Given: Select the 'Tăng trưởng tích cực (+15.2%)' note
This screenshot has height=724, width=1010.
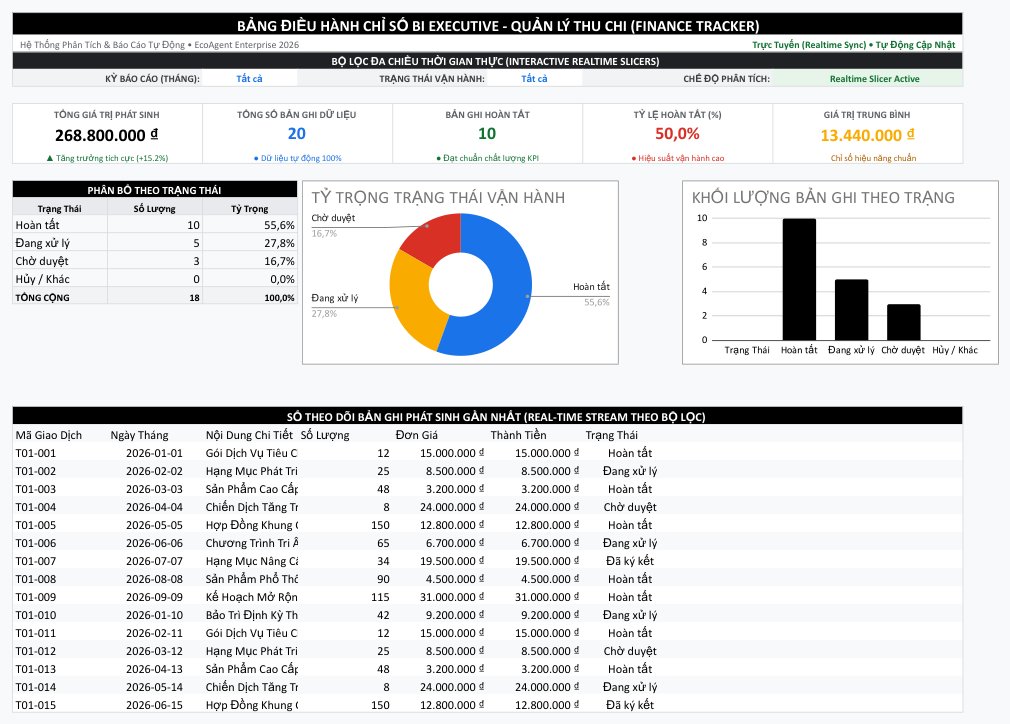Looking at the screenshot, I should click(107, 158).
